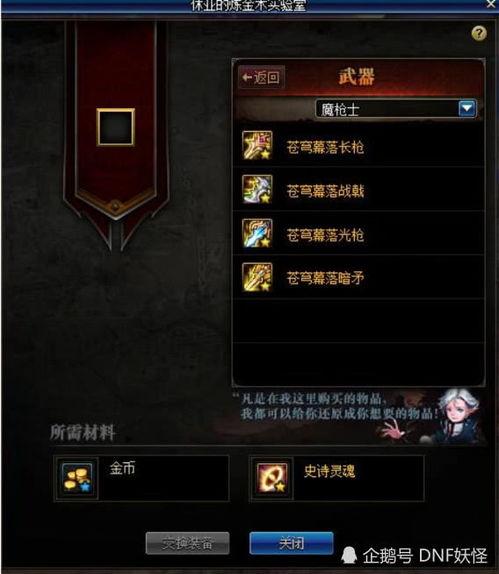Click the NPC alchemist portrait
The image size is (499, 574).
(x=456, y=415)
